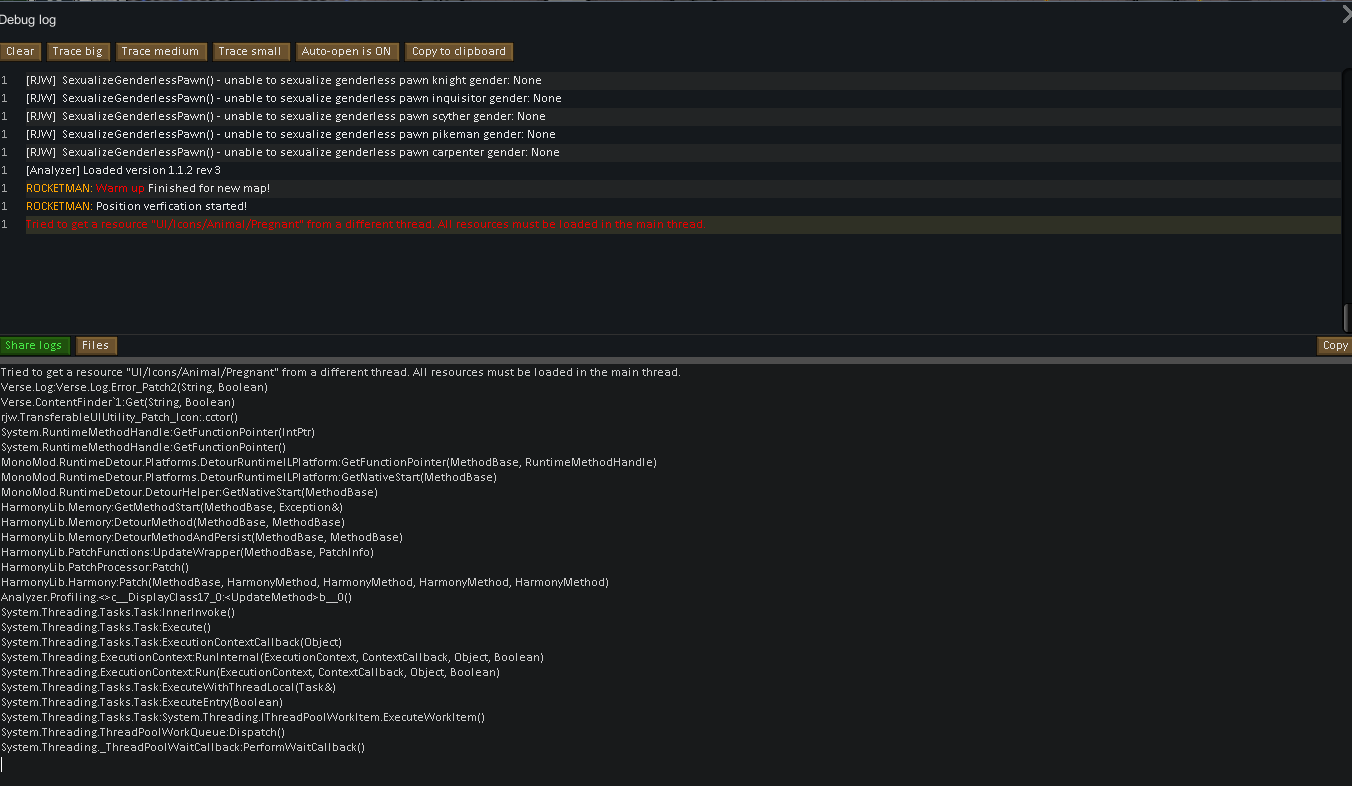Select the pawn inquisitor gender log entry
The image size is (1352, 786).
(x=670, y=98)
